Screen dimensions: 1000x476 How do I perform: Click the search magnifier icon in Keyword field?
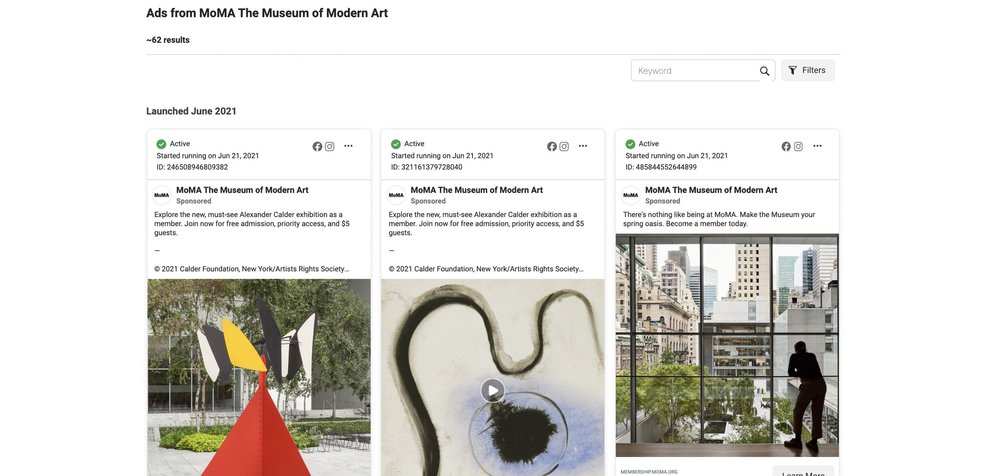(x=764, y=71)
